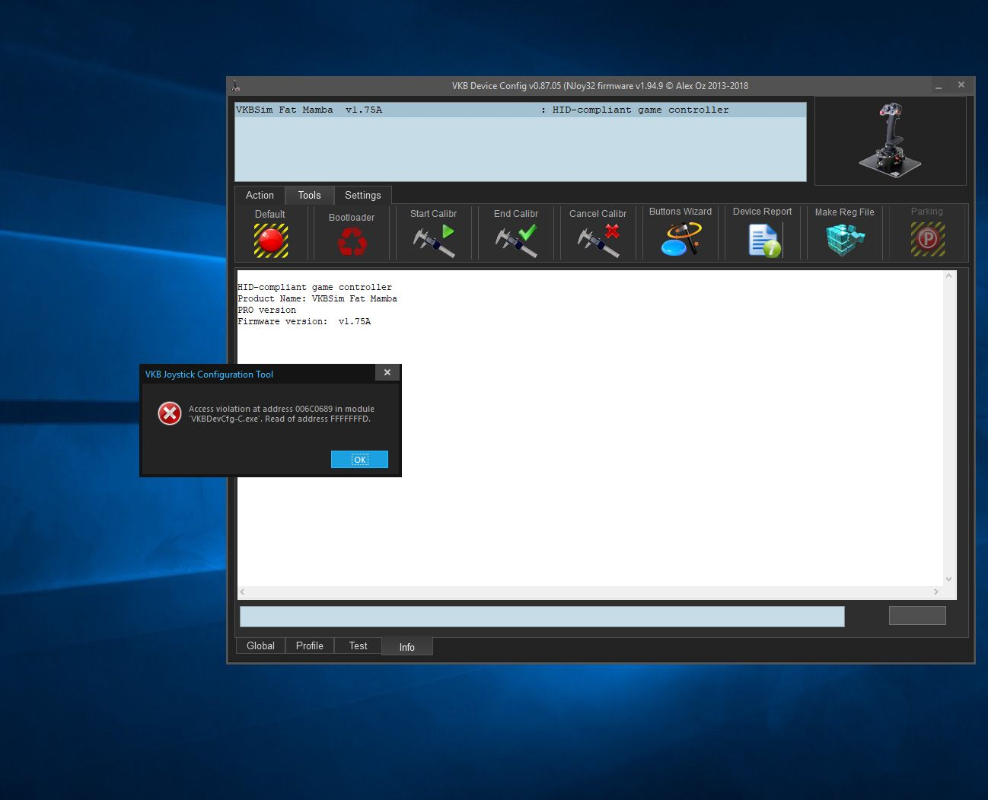This screenshot has height=800, width=988.
Task: Confirm the error dialog with OK
Action: tap(359, 459)
